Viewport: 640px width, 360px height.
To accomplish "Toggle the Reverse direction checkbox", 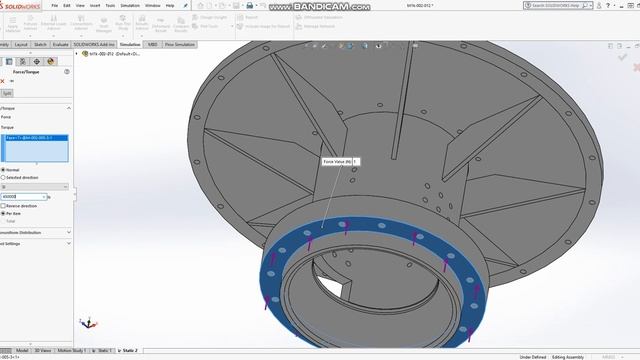I will tap(3, 206).
